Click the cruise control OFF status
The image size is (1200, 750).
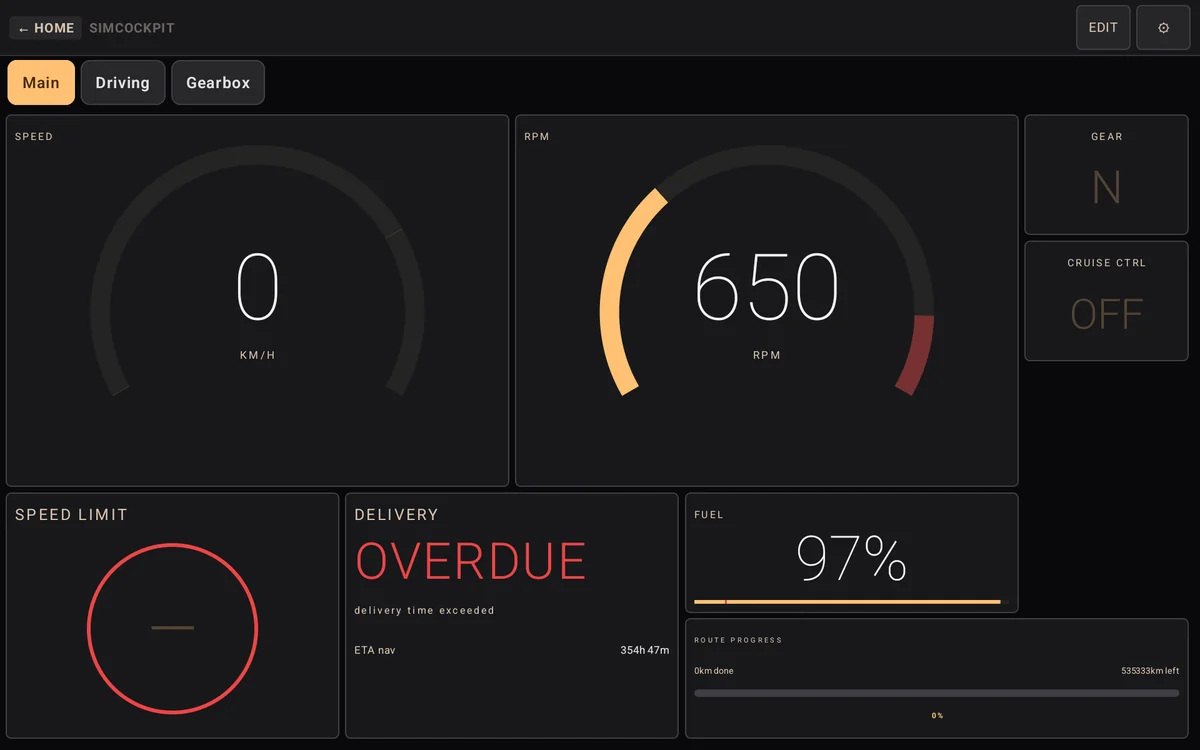tap(1106, 315)
